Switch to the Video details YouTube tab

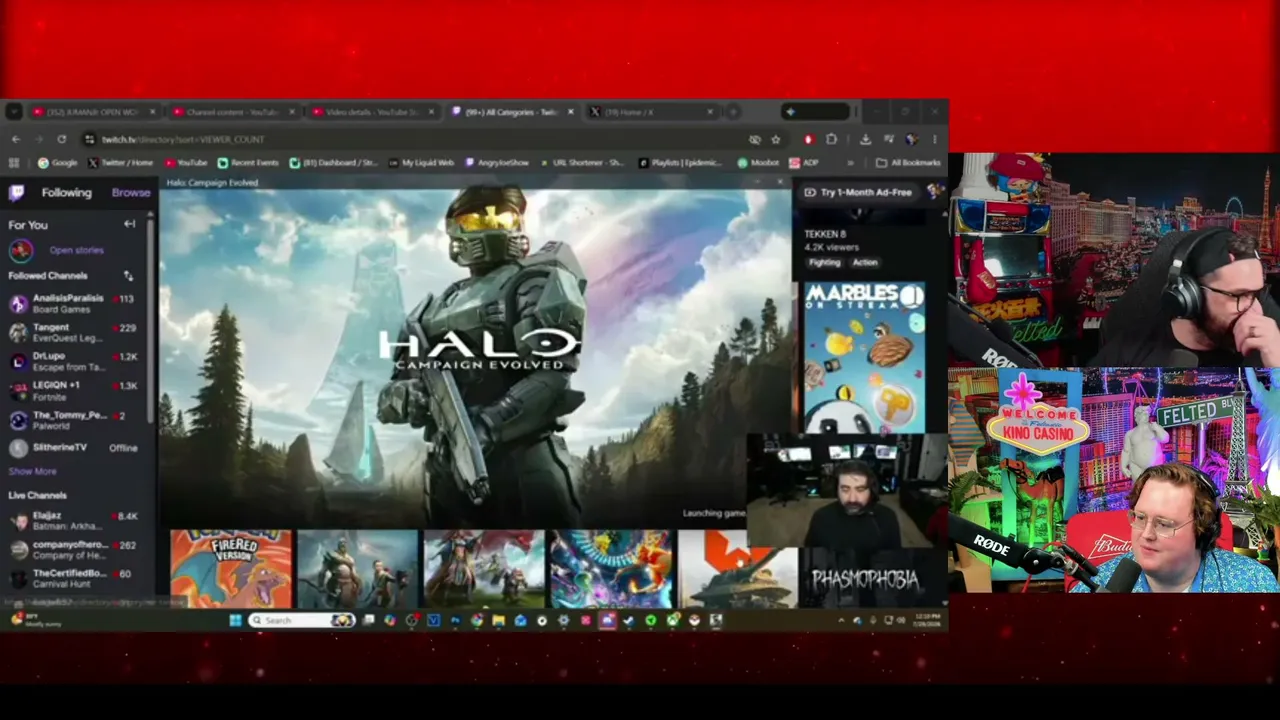click(372, 112)
